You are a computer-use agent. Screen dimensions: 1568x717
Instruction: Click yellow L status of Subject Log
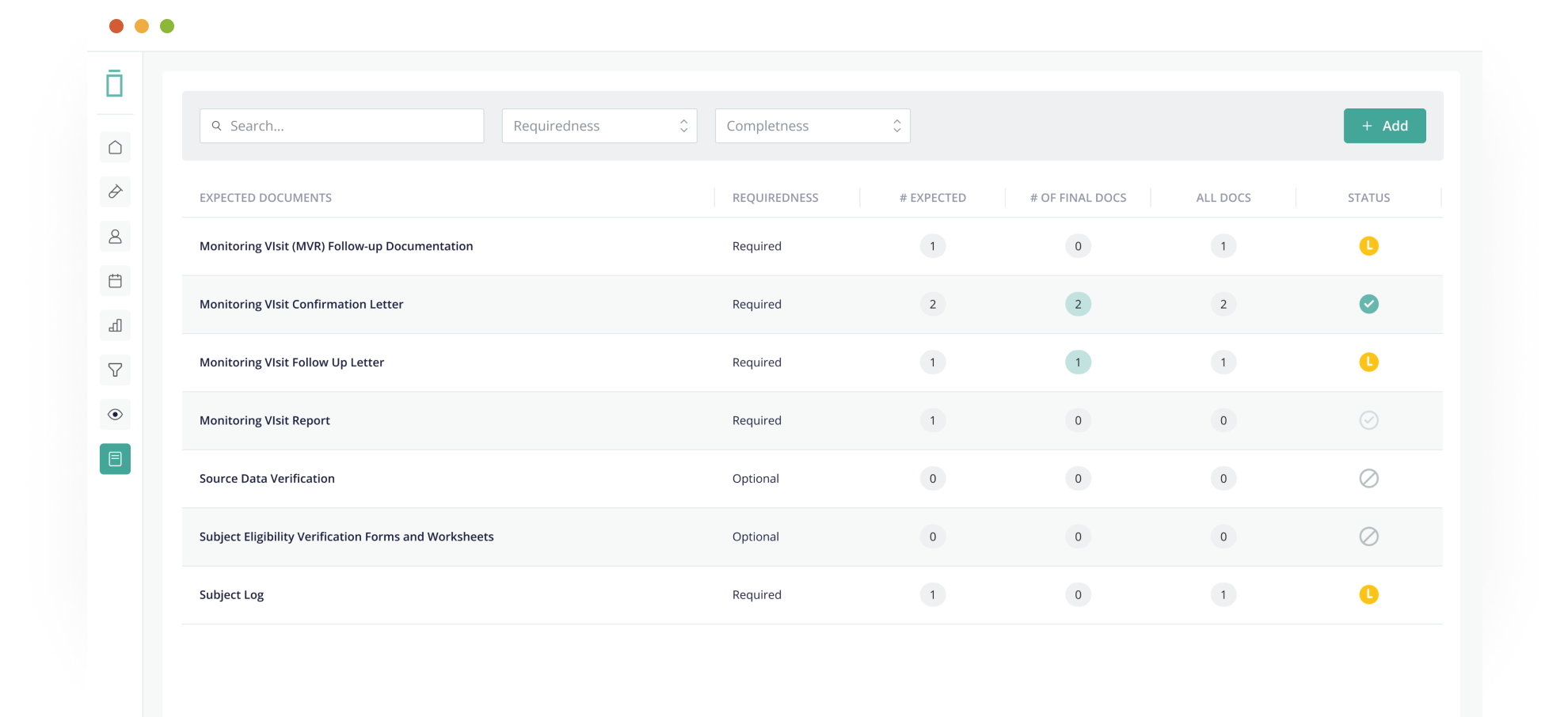pos(1368,594)
